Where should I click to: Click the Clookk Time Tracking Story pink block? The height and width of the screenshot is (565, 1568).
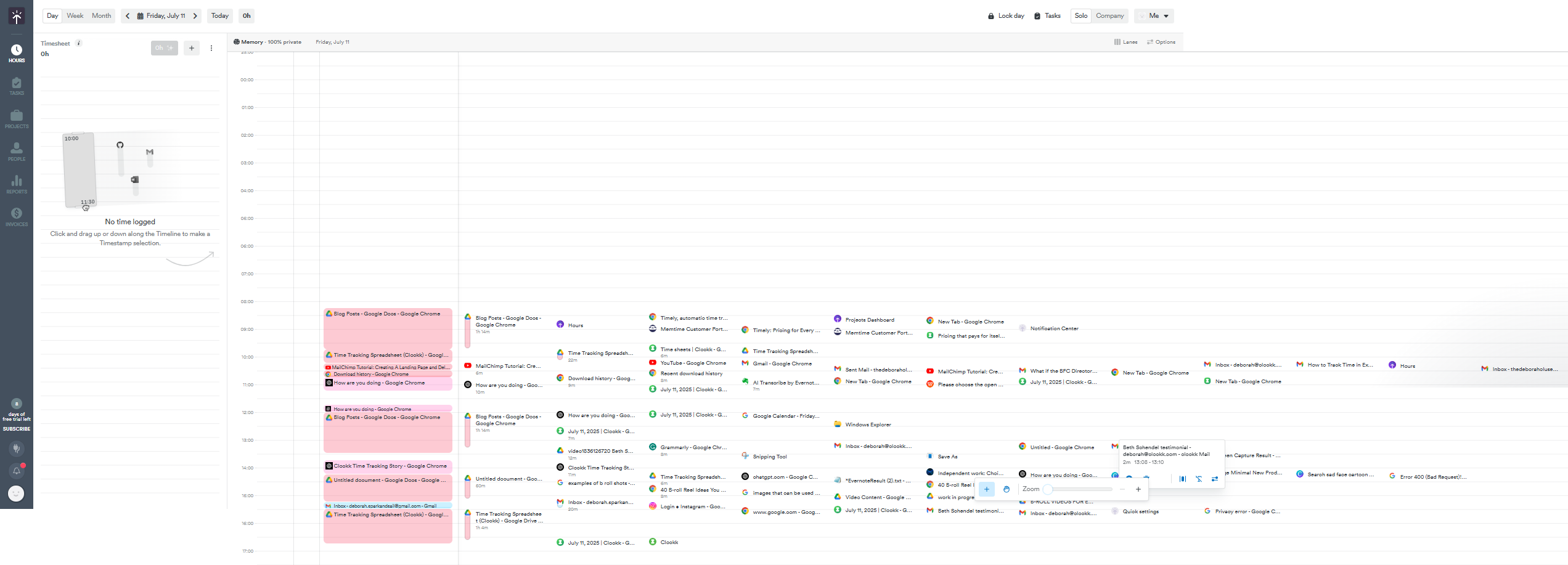pyautogui.click(x=388, y=466)
